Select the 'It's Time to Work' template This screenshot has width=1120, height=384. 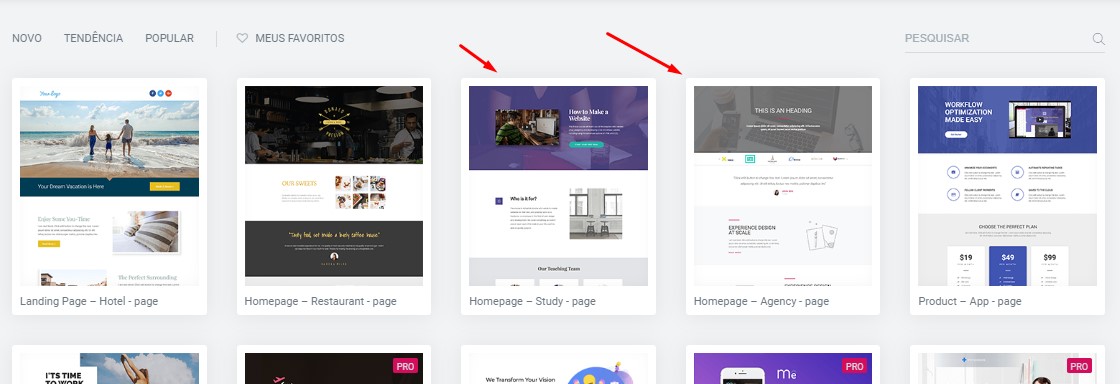click(x=109, y=368)
